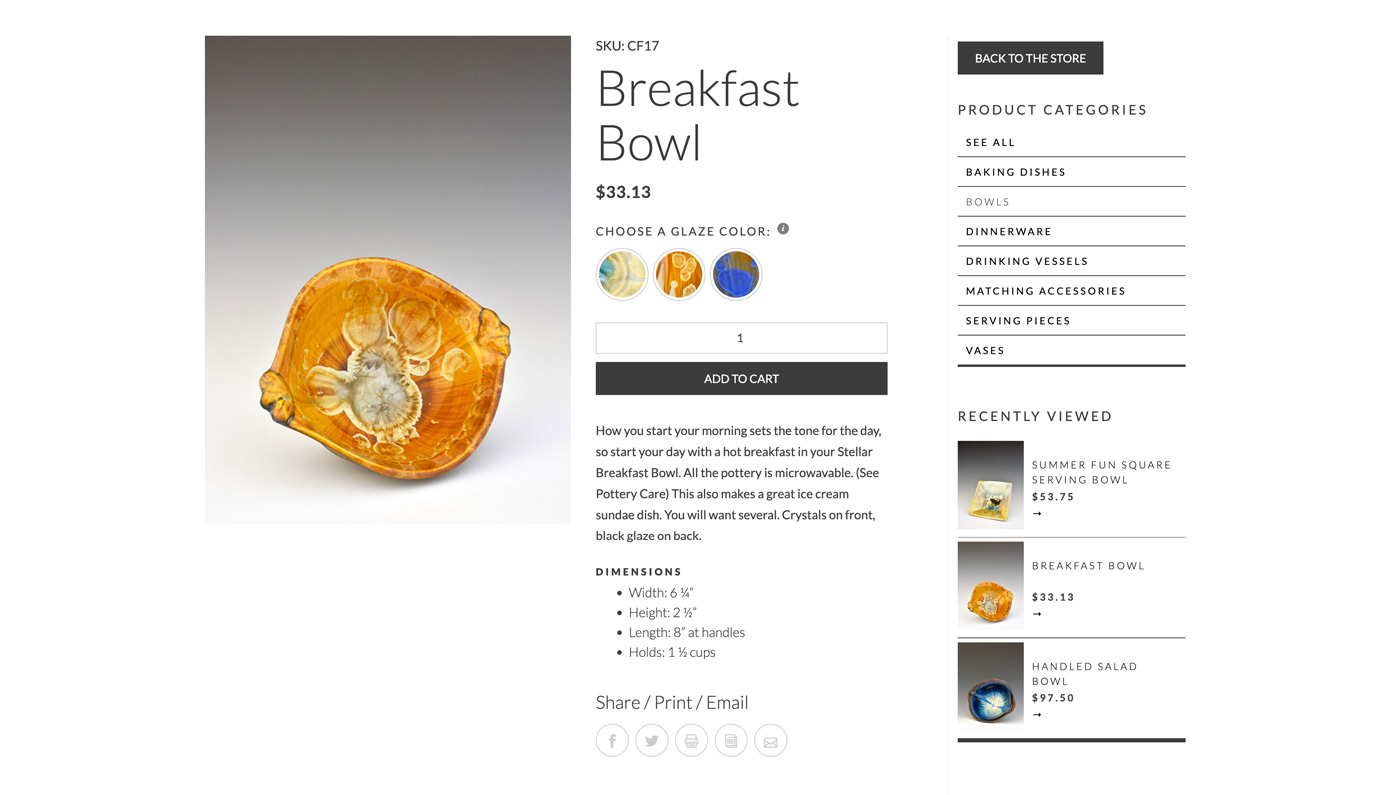Email this product using envelope icon
Screen dimensions: 1400x795
[x=770, y=741]
